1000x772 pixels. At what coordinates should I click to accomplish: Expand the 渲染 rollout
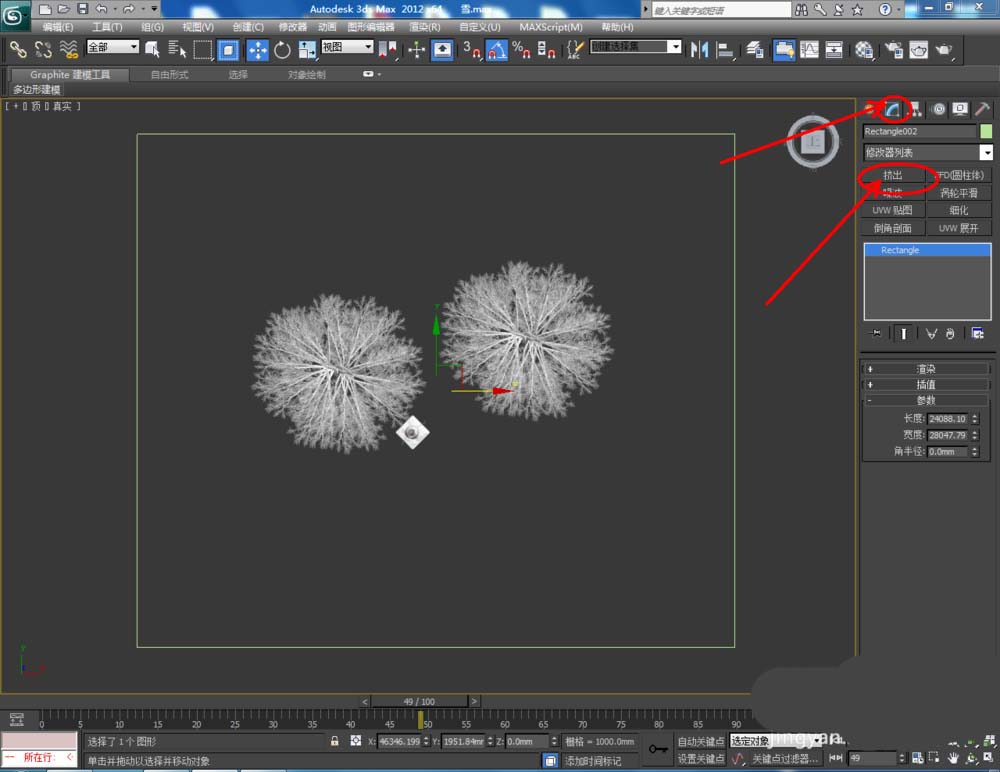[x=926, y=369]
